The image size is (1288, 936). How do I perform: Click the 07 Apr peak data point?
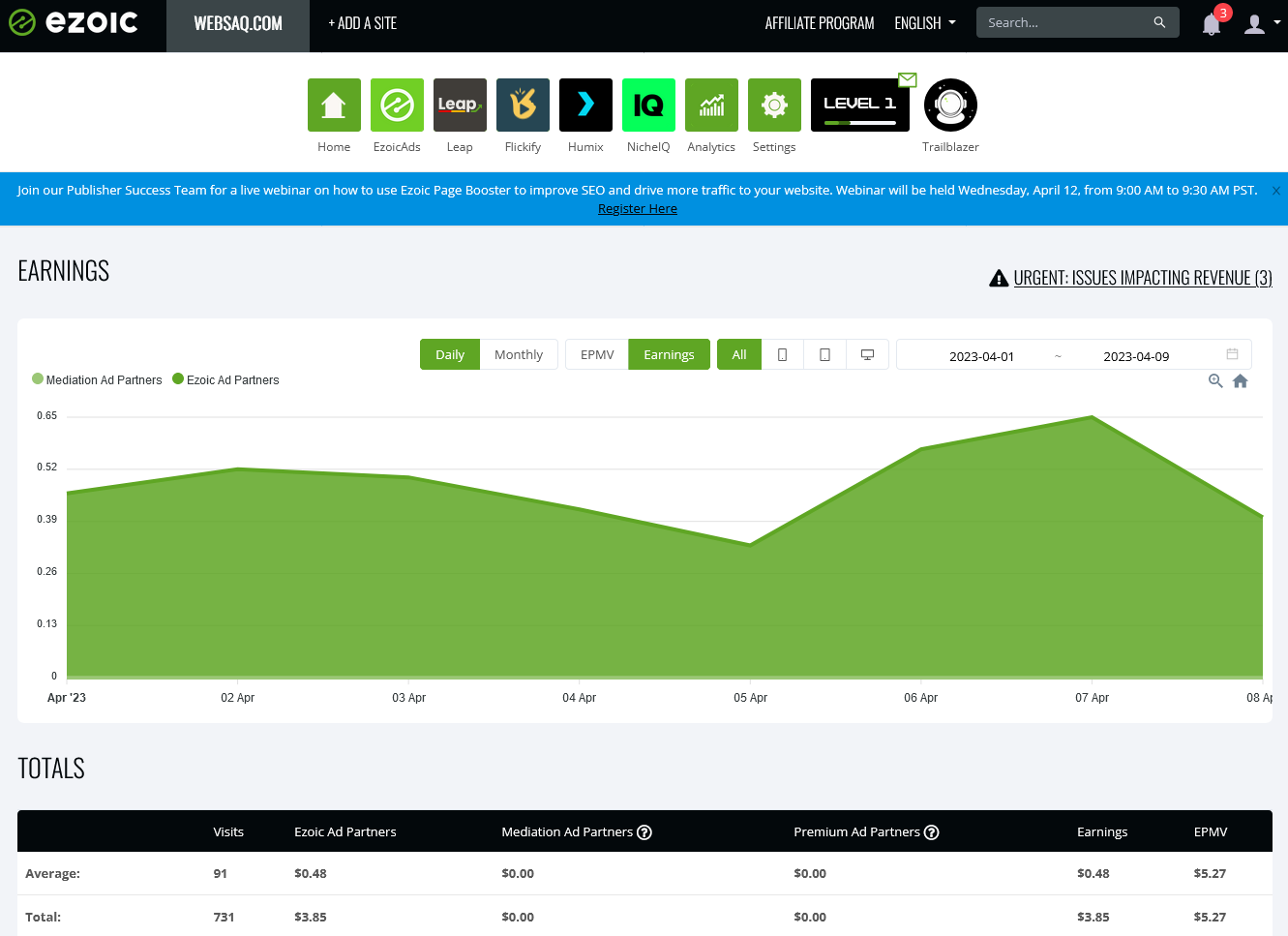tap(1092, 416)
